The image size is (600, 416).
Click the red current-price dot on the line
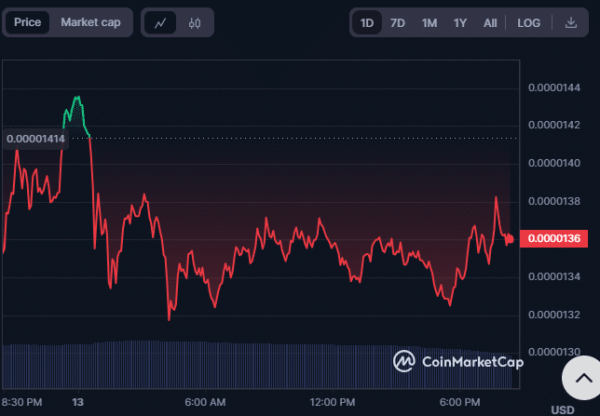pos(510,240)
